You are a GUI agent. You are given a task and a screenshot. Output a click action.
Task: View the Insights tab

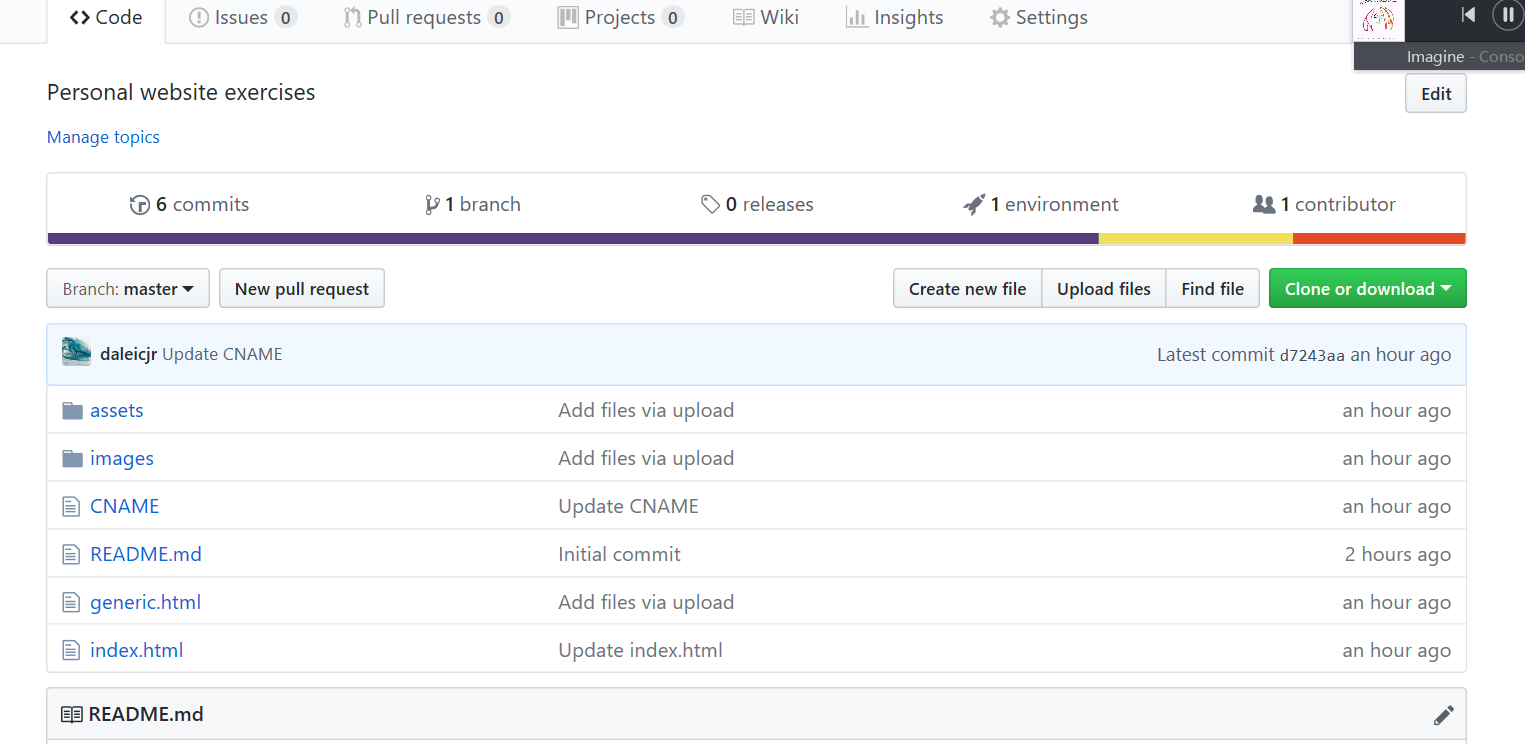[x=895, y=18]
